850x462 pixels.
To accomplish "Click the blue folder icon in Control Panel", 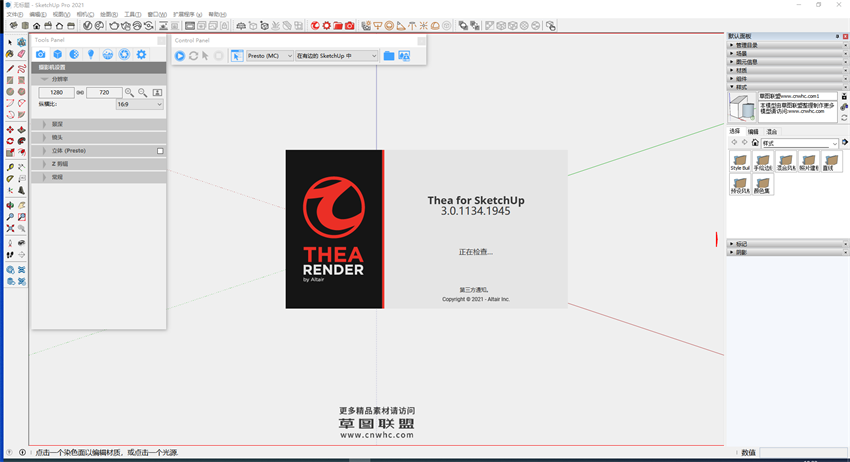I will (389, 56).
